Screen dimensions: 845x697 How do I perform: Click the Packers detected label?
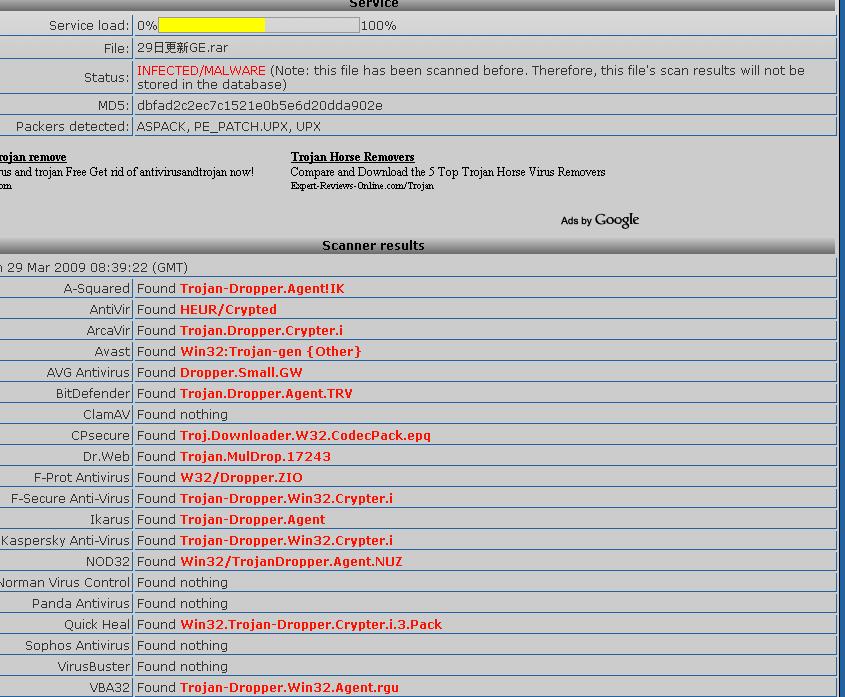point(73,127)
